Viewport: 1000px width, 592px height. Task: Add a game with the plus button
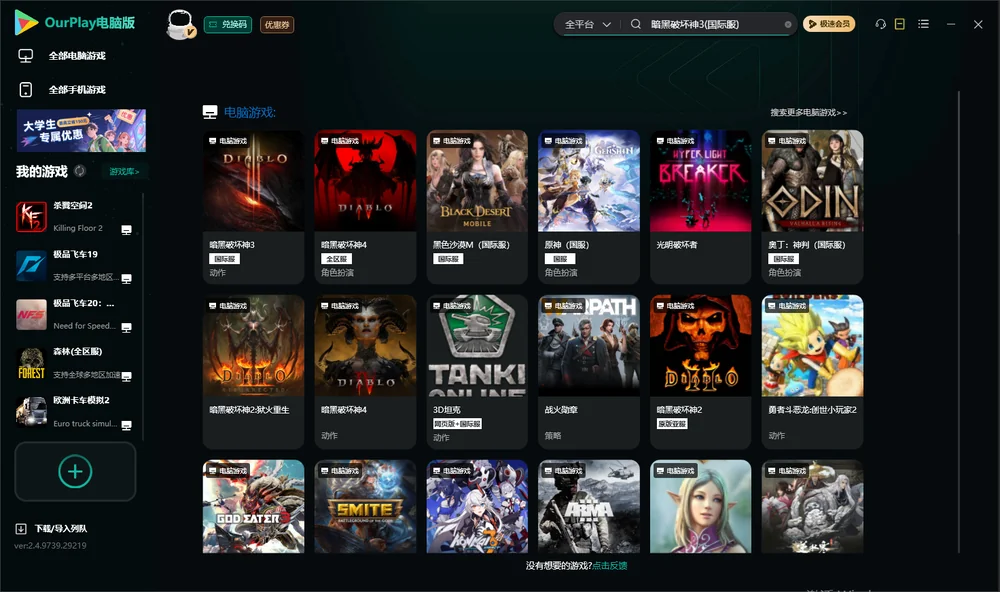75,471
